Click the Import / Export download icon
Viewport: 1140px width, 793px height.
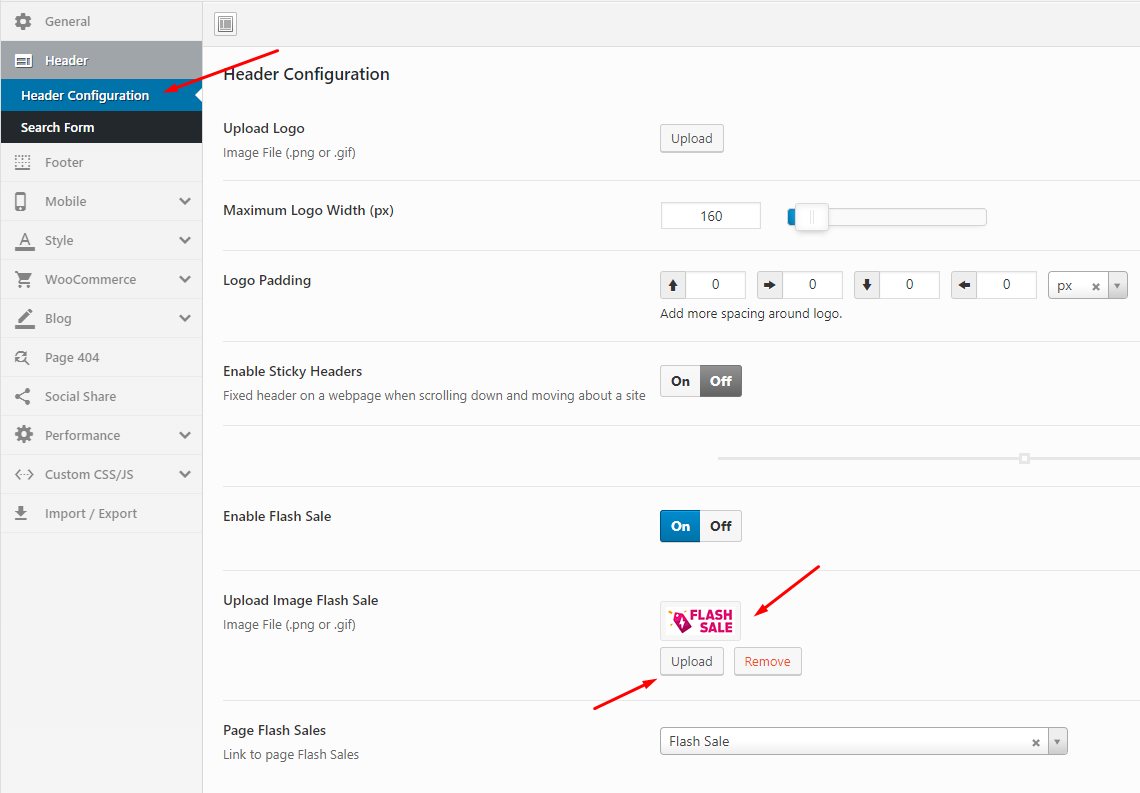[21, 513]
